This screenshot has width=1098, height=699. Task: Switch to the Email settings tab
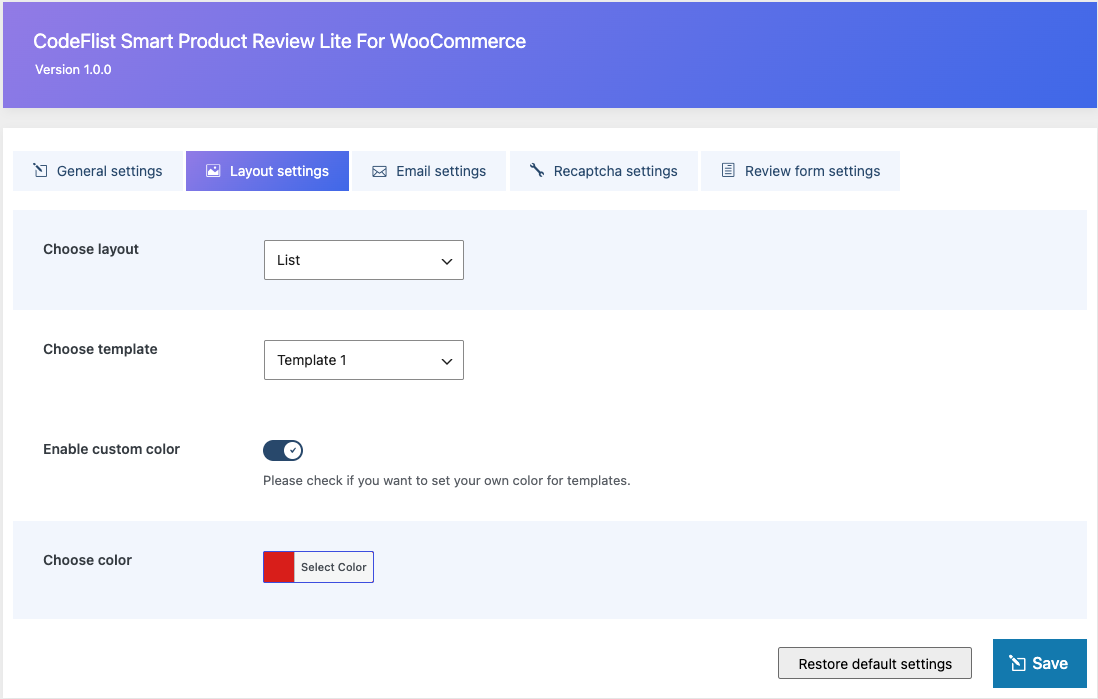tap(429, 171)
